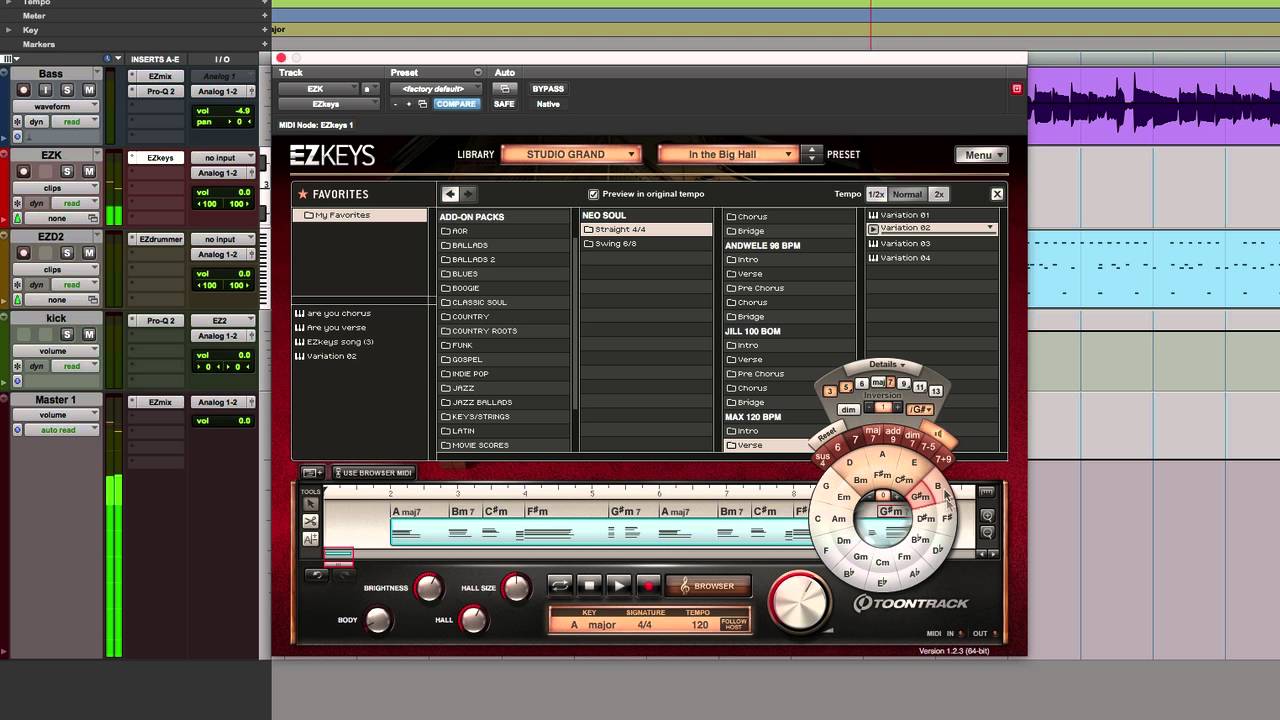Zoom in on the EZkeys song track
Screen dimensions: 1280x720
[x=987, y=516]
